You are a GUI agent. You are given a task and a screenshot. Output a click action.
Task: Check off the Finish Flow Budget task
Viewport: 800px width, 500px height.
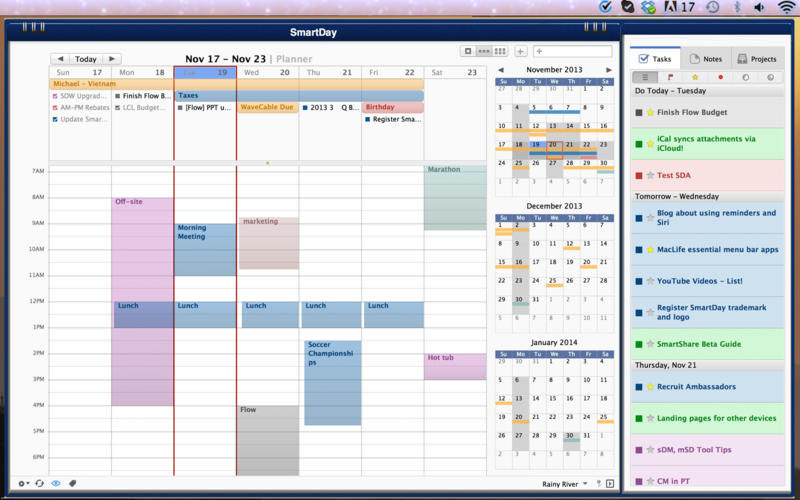pyautogui.click(x=639, y=112)
